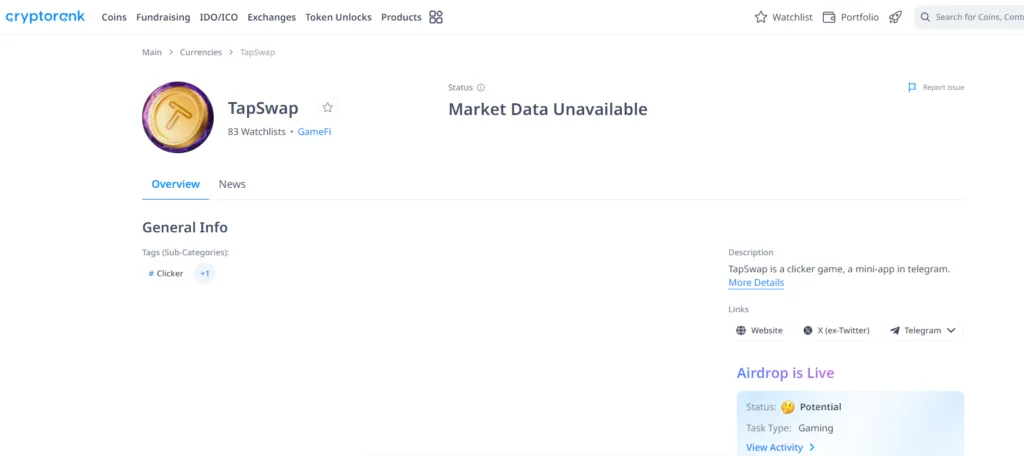Click the View Activity chevron arrow

click(x=812, y=448)
